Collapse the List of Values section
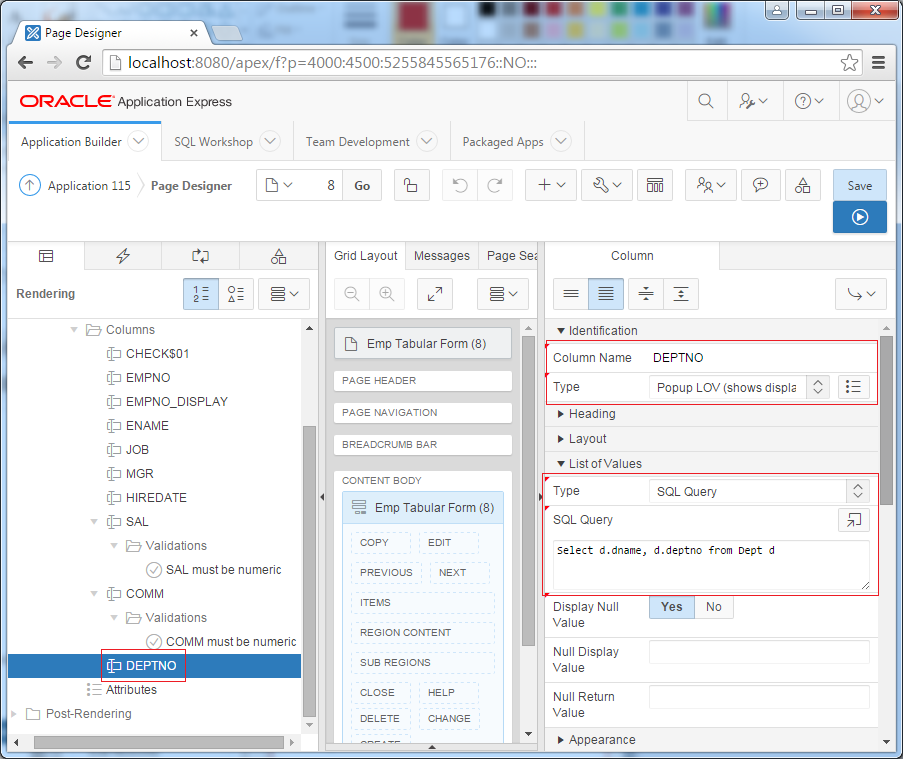The height and width of the screenshot is (759, 903). (x=560, y=464)
